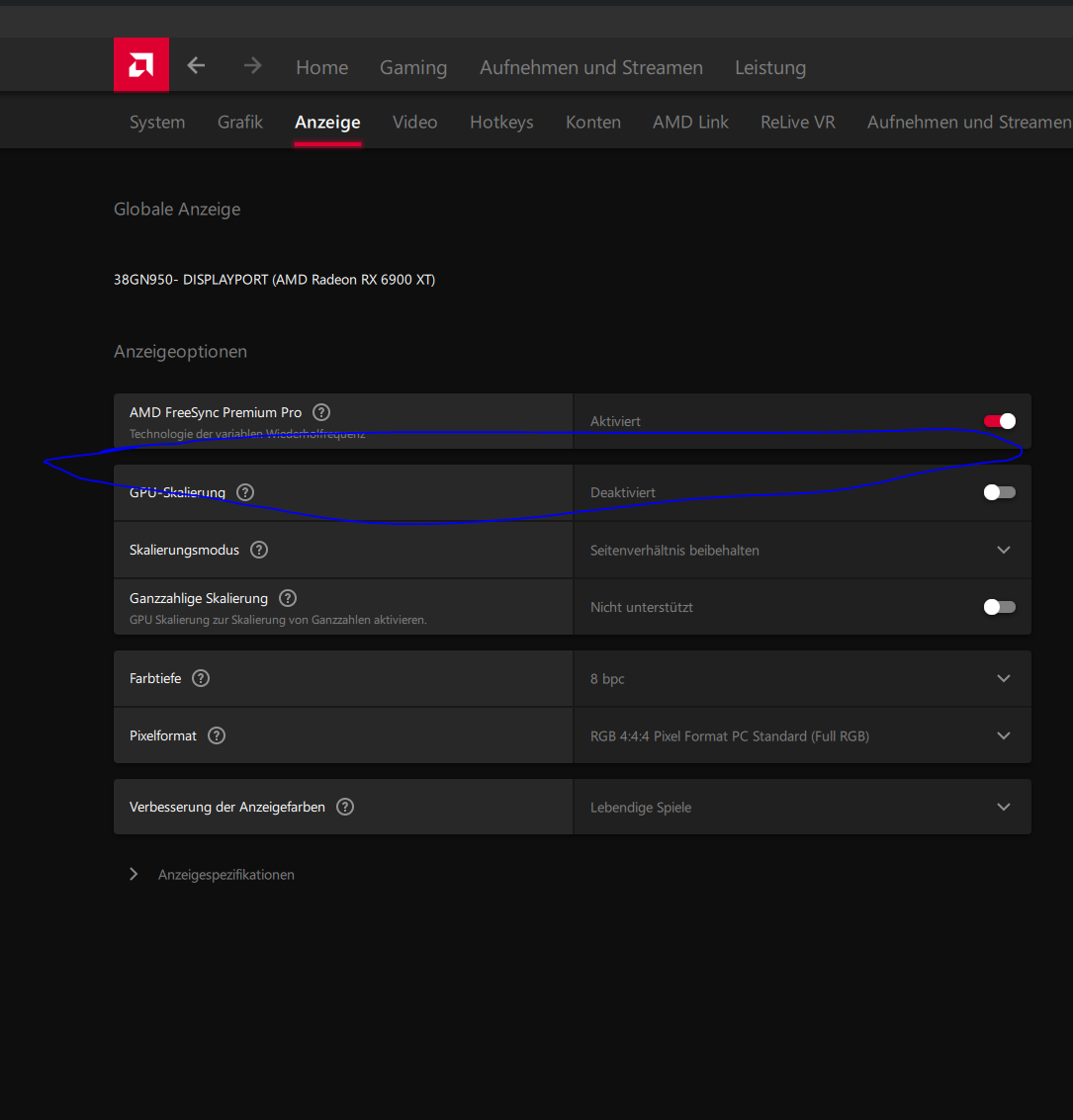Click the Aktiviert status text
1073x1120 pixels.
coord(615,421)
